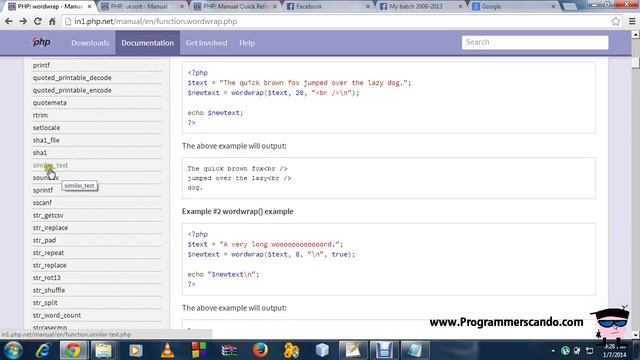The height and width of the screenshot is (360, 640).
Task: Open the Get Involved menu item
Action: tap(207, 43)
